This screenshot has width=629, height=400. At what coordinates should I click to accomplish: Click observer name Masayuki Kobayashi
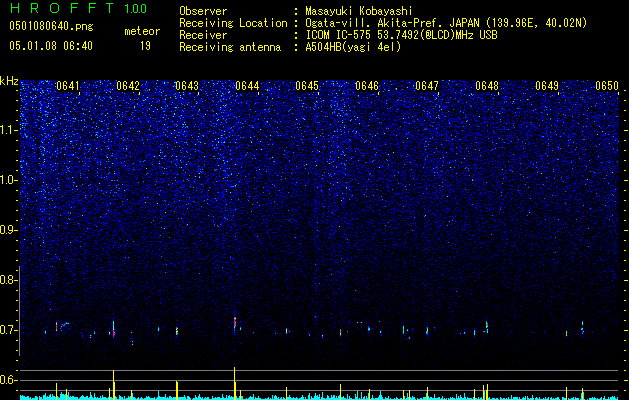[x=359, y=11]
